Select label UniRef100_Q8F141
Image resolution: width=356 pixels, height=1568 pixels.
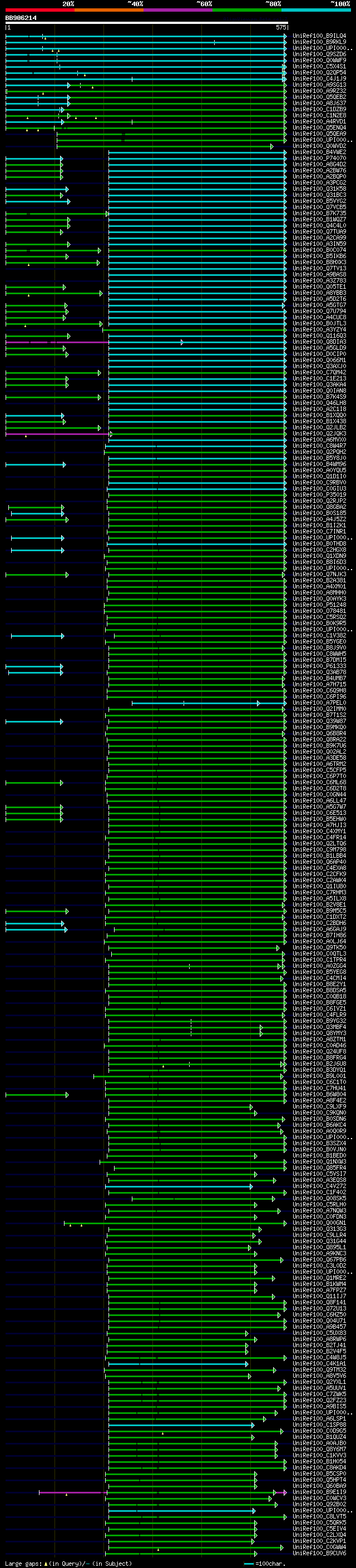tap(319, 1303)
